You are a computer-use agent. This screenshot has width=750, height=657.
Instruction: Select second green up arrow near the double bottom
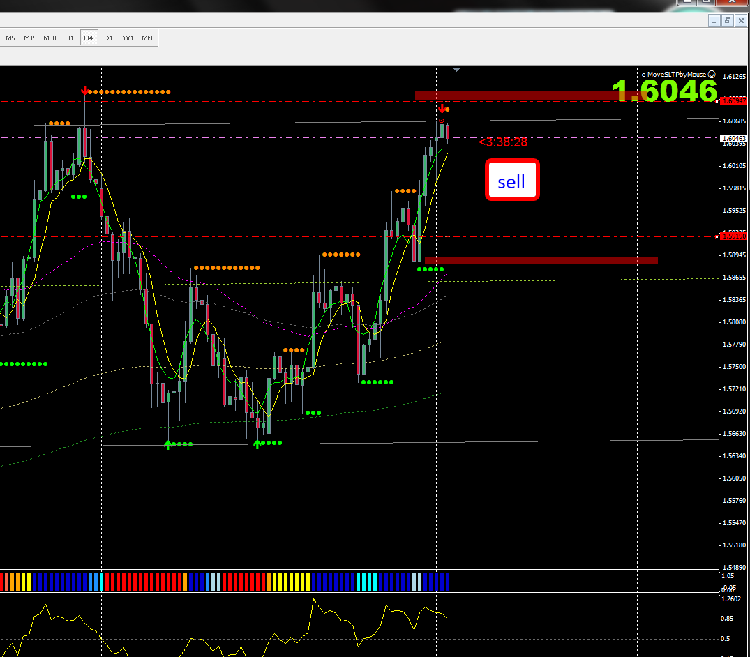[x=257, y=444]
